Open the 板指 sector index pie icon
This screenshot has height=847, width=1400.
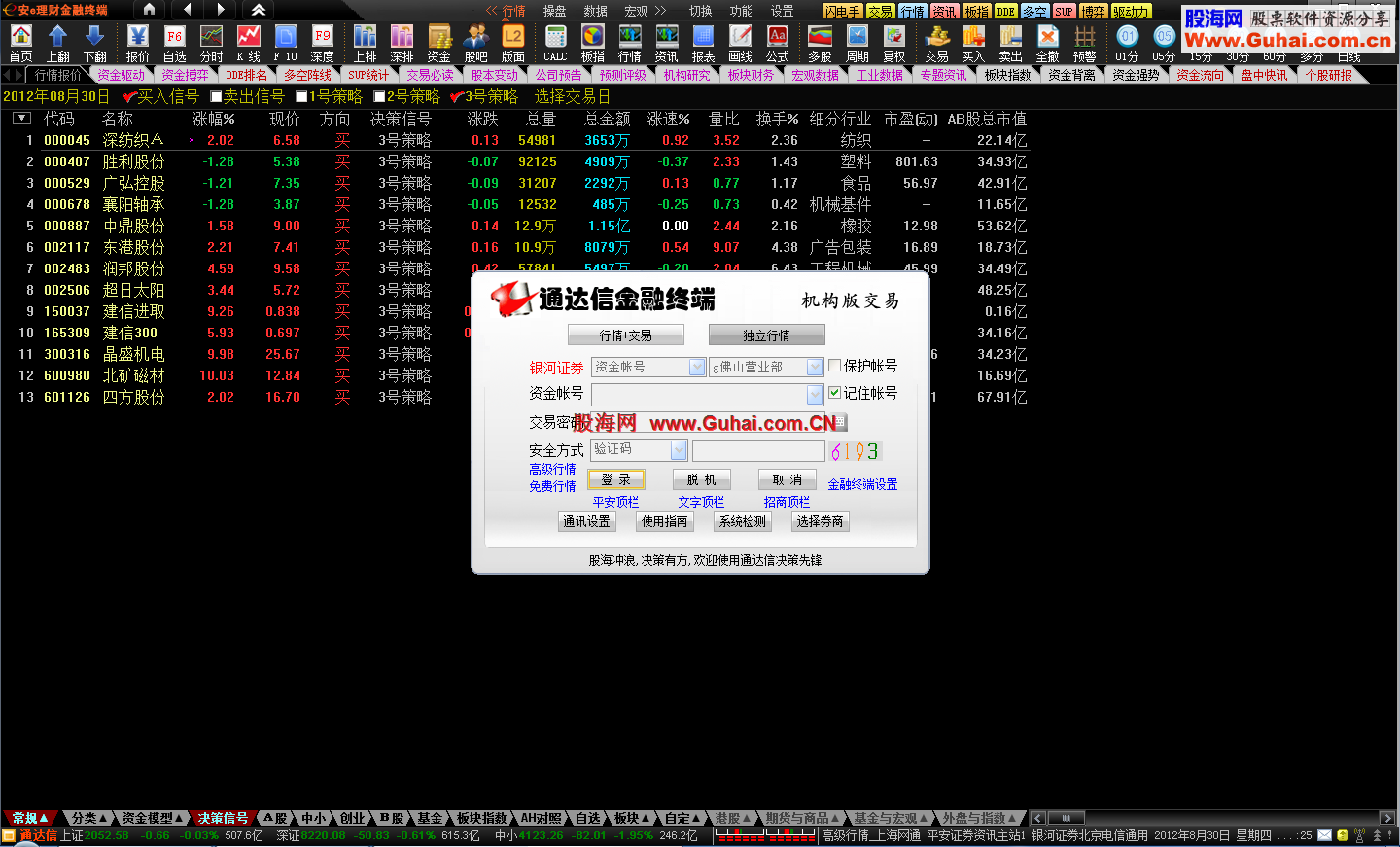pos(592,44)
